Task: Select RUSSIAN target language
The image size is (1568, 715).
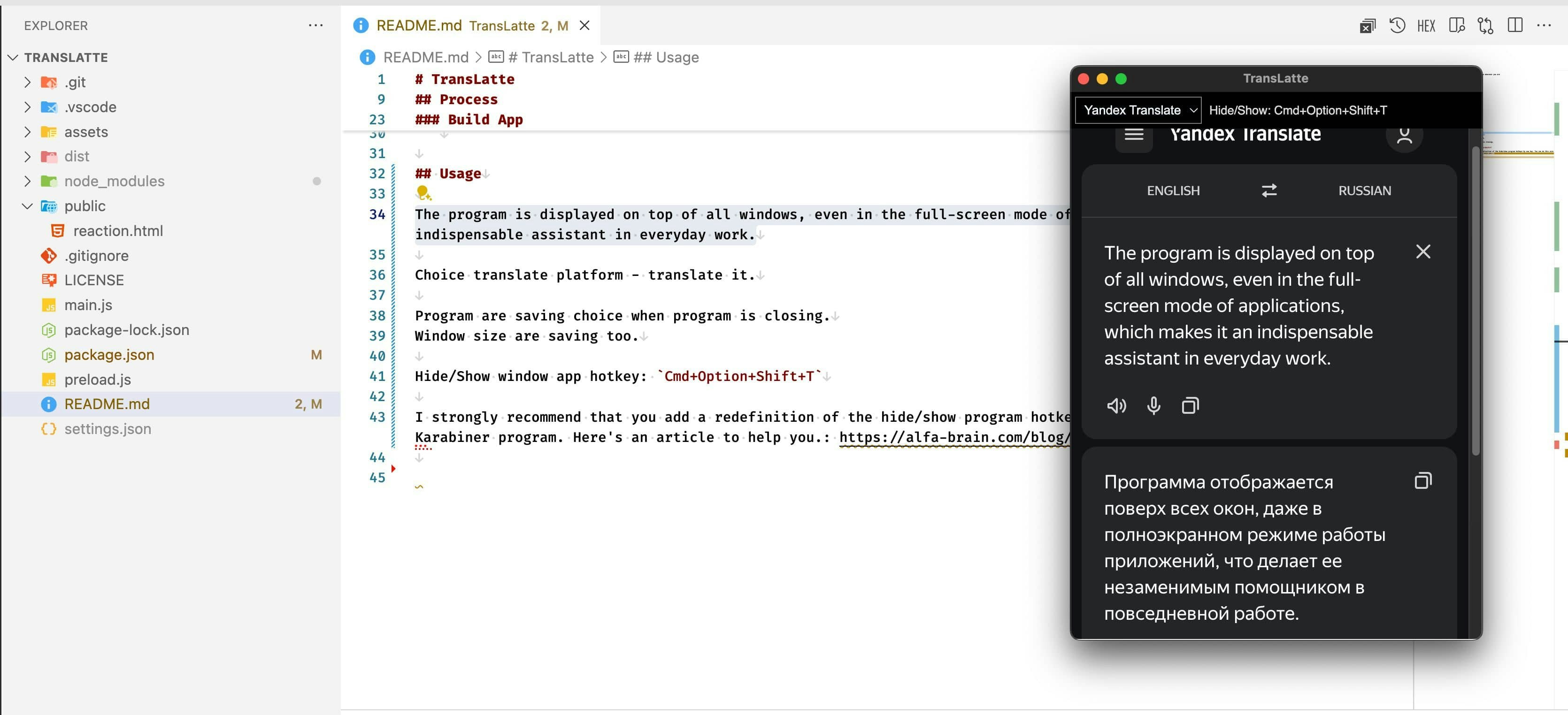Action: [1365, 190]
